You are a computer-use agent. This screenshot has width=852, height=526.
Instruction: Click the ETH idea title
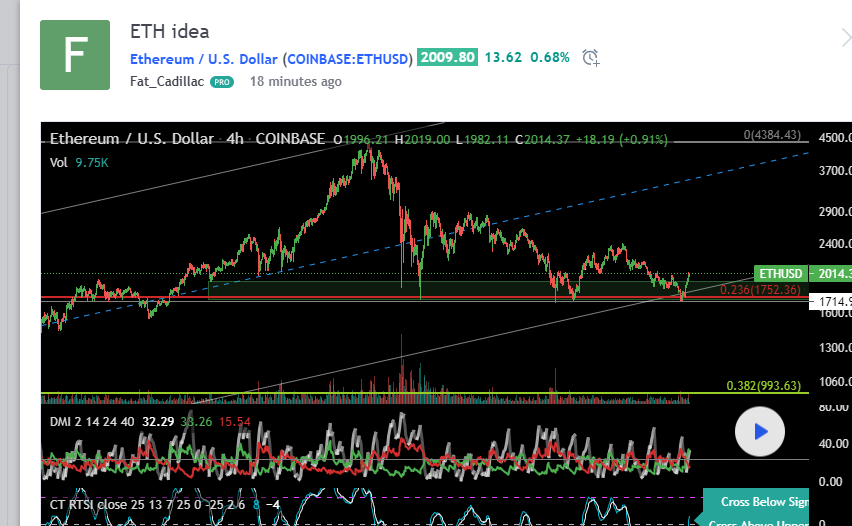170,31
